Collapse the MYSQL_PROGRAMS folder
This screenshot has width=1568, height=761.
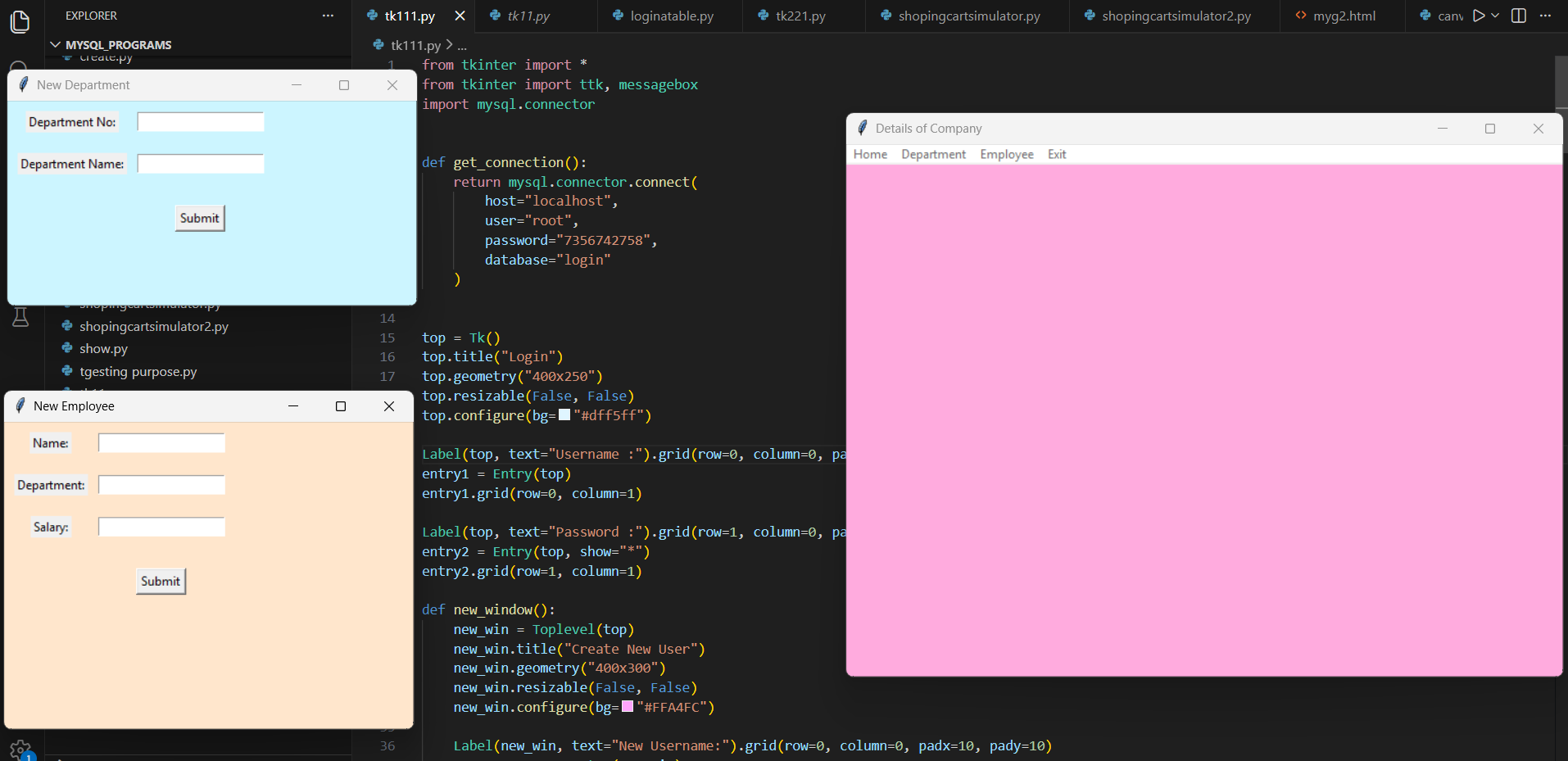(56, 44)
